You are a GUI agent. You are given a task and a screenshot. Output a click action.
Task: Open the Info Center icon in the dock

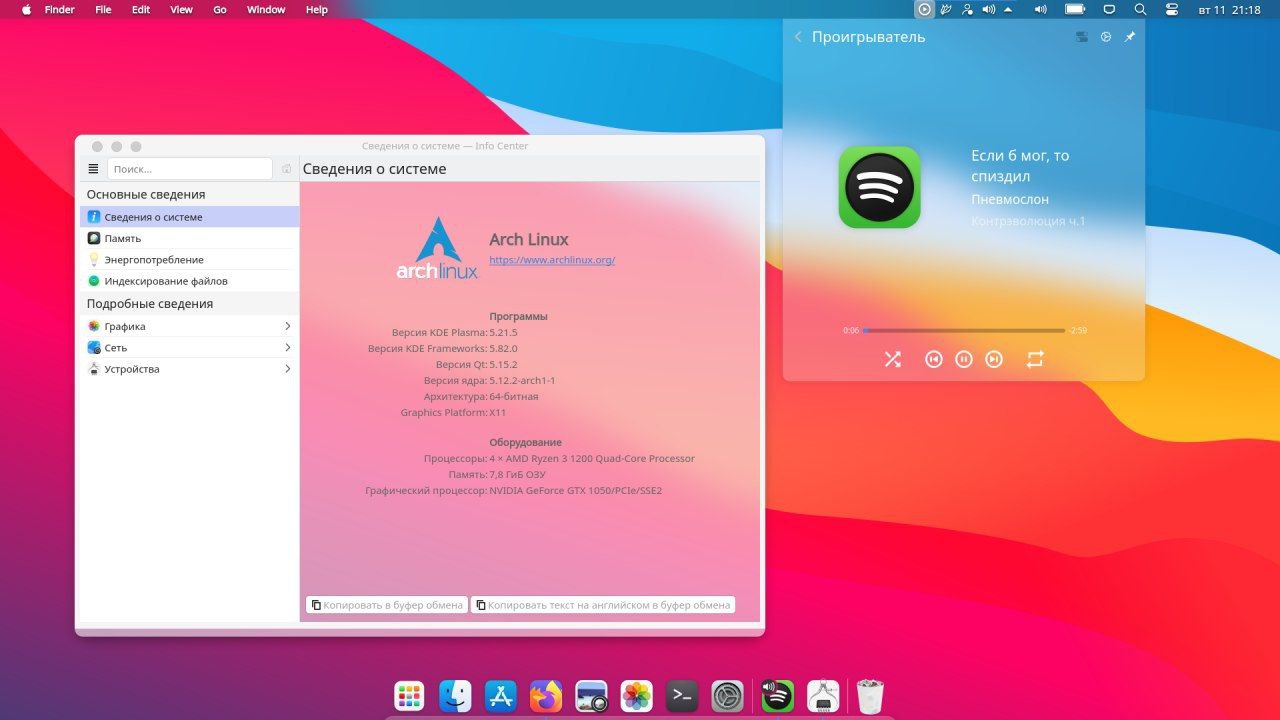pos(822,696)
